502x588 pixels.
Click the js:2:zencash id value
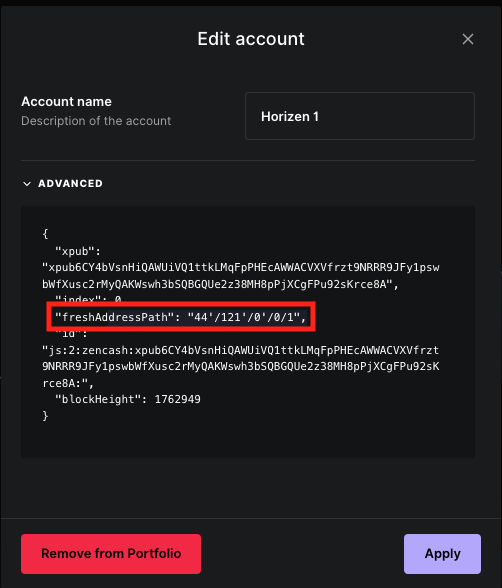[240, 367]
